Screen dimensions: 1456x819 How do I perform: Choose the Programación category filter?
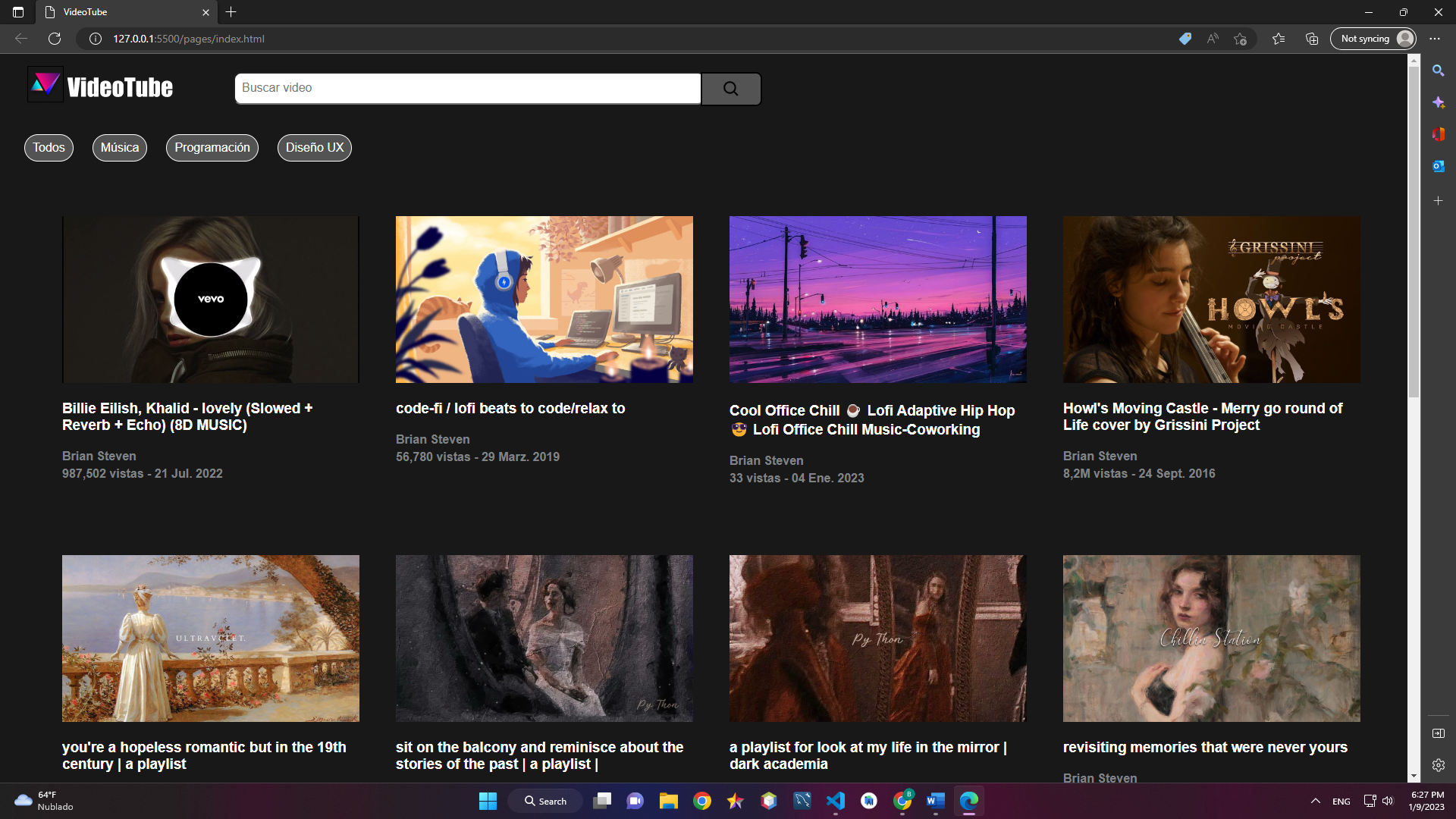tap(212, 148)
